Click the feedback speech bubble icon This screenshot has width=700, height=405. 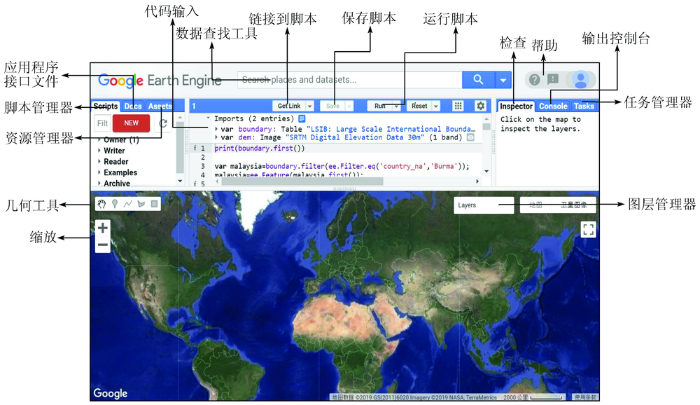point(553,79)
